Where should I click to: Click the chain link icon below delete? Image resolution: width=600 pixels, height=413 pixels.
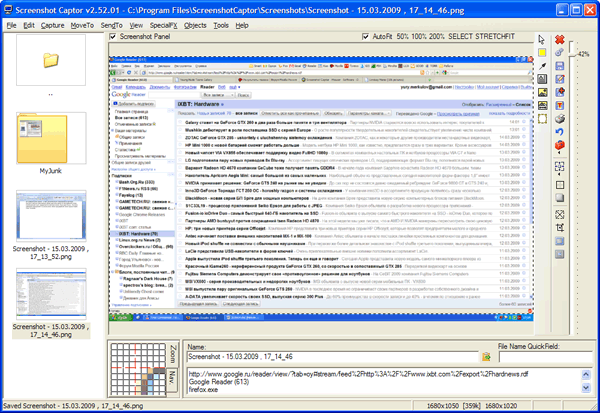click(559, 52)
